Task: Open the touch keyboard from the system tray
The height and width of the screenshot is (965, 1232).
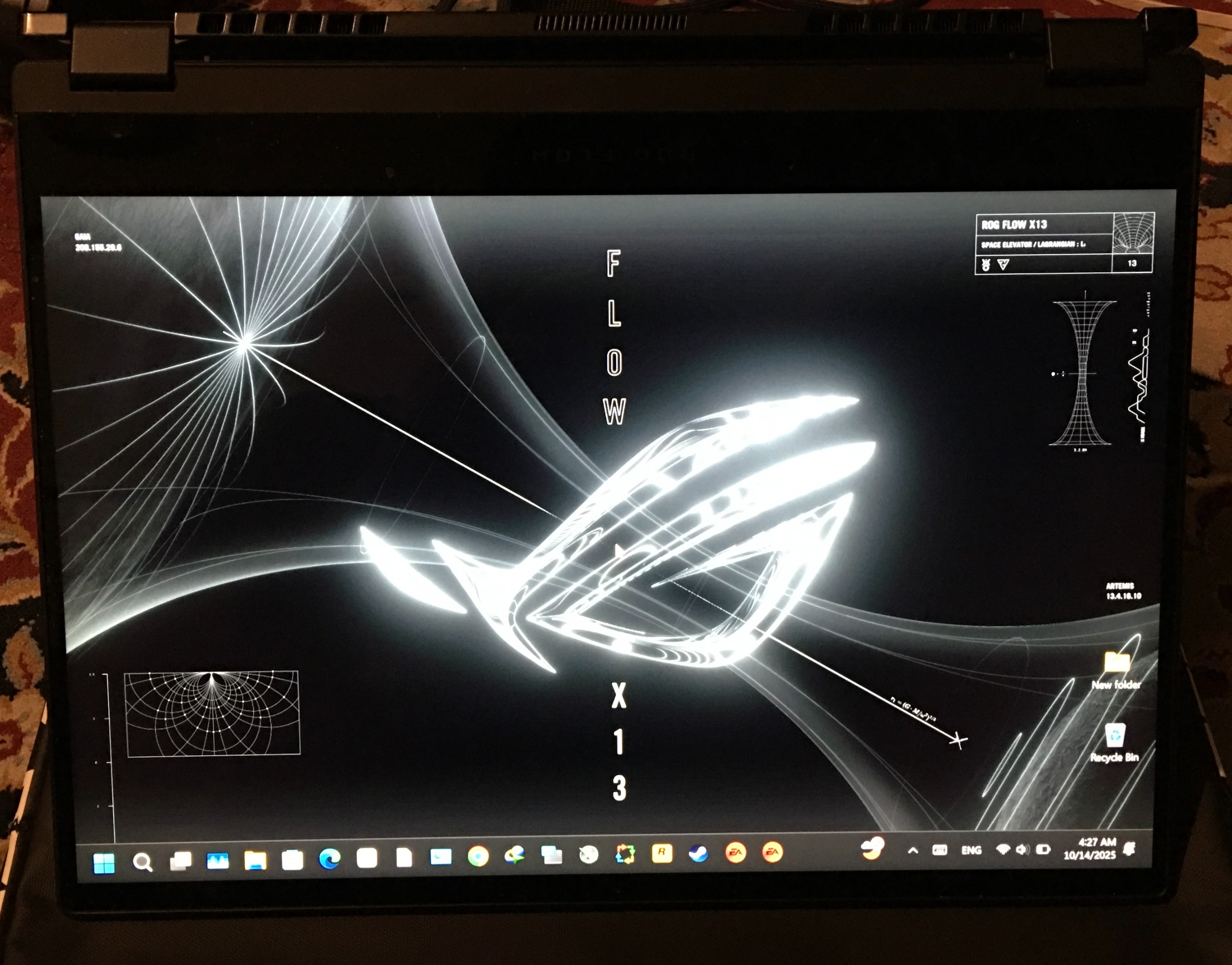Action: click(x=939, y=850)
